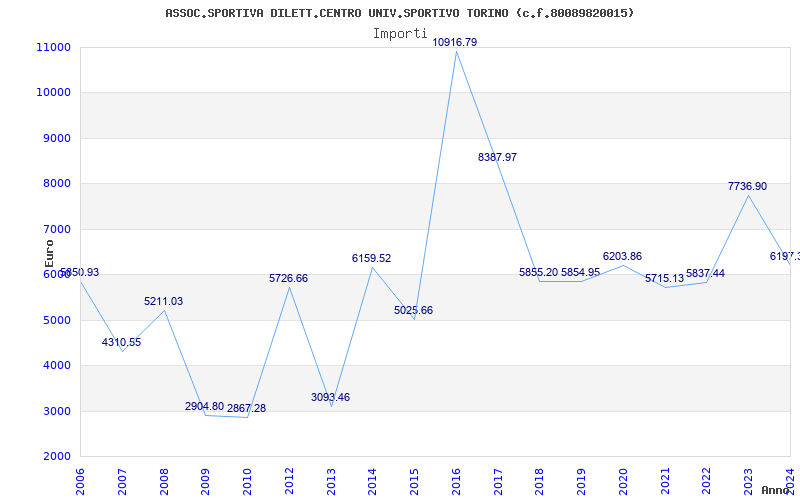Click the data label 6203.86
The image size is (800, 500).
click(x=622, y=256)
